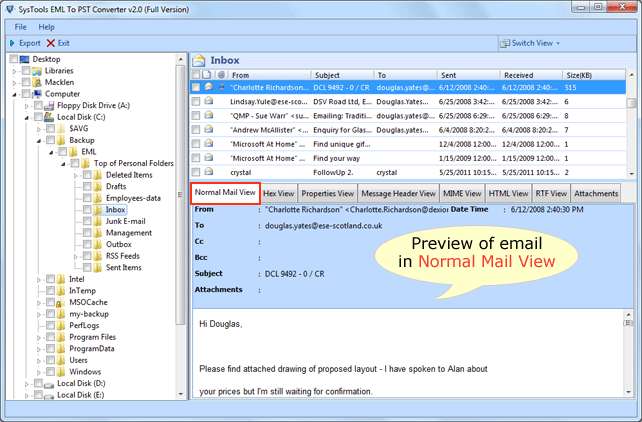Viewport: 642px width, 422px height.
Task: Collapse the Local Disk (C:) node
Action: pyautogui.click(x=27, y=118)
